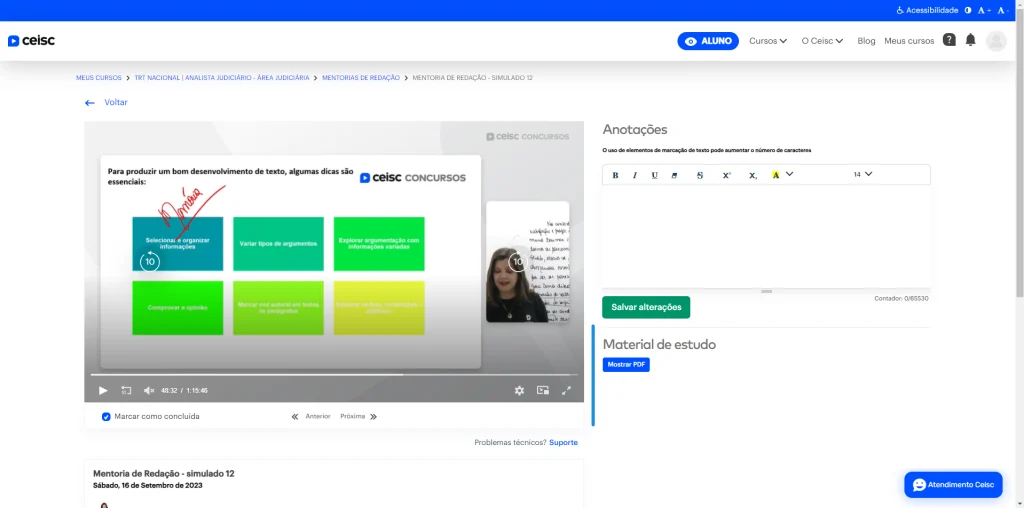The image size is (1024, 508).
Task: Open Atendimento Ceisc chat button
Action: 953,484
